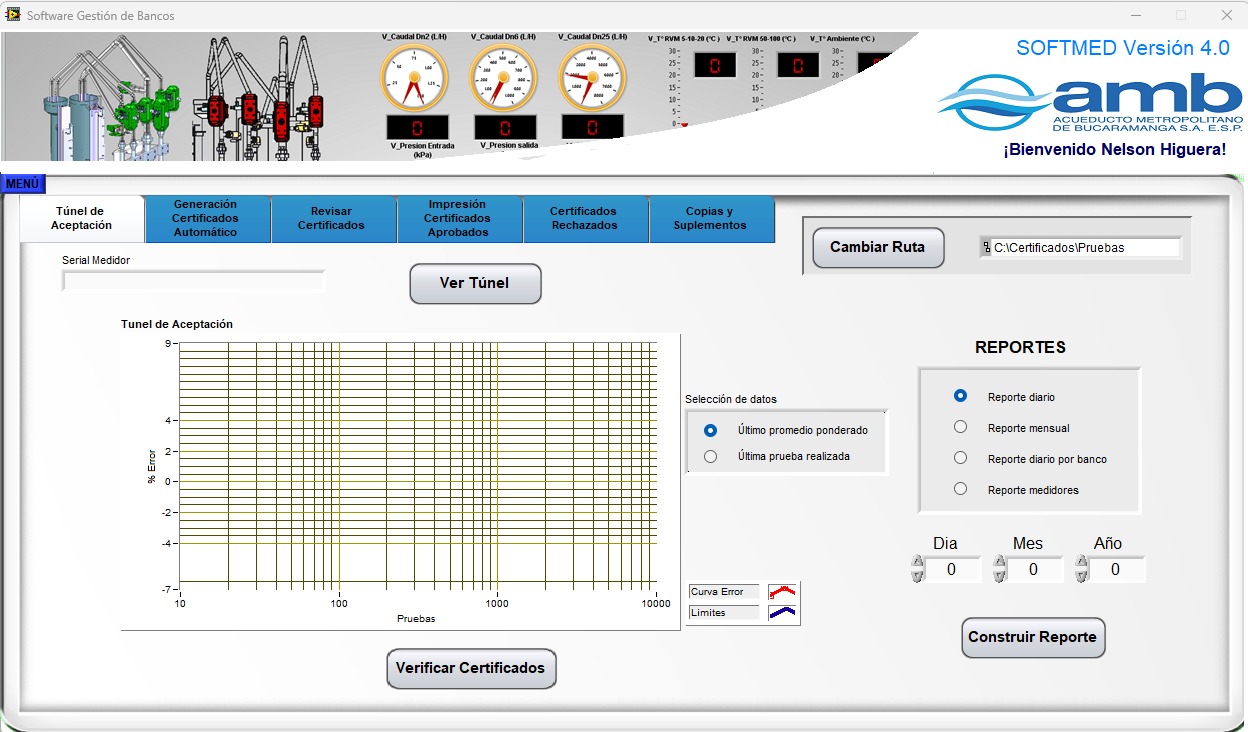Screen dimensions: 1248x732
Task: Click the REPORTES heading text
Action: pos(1021,348)
